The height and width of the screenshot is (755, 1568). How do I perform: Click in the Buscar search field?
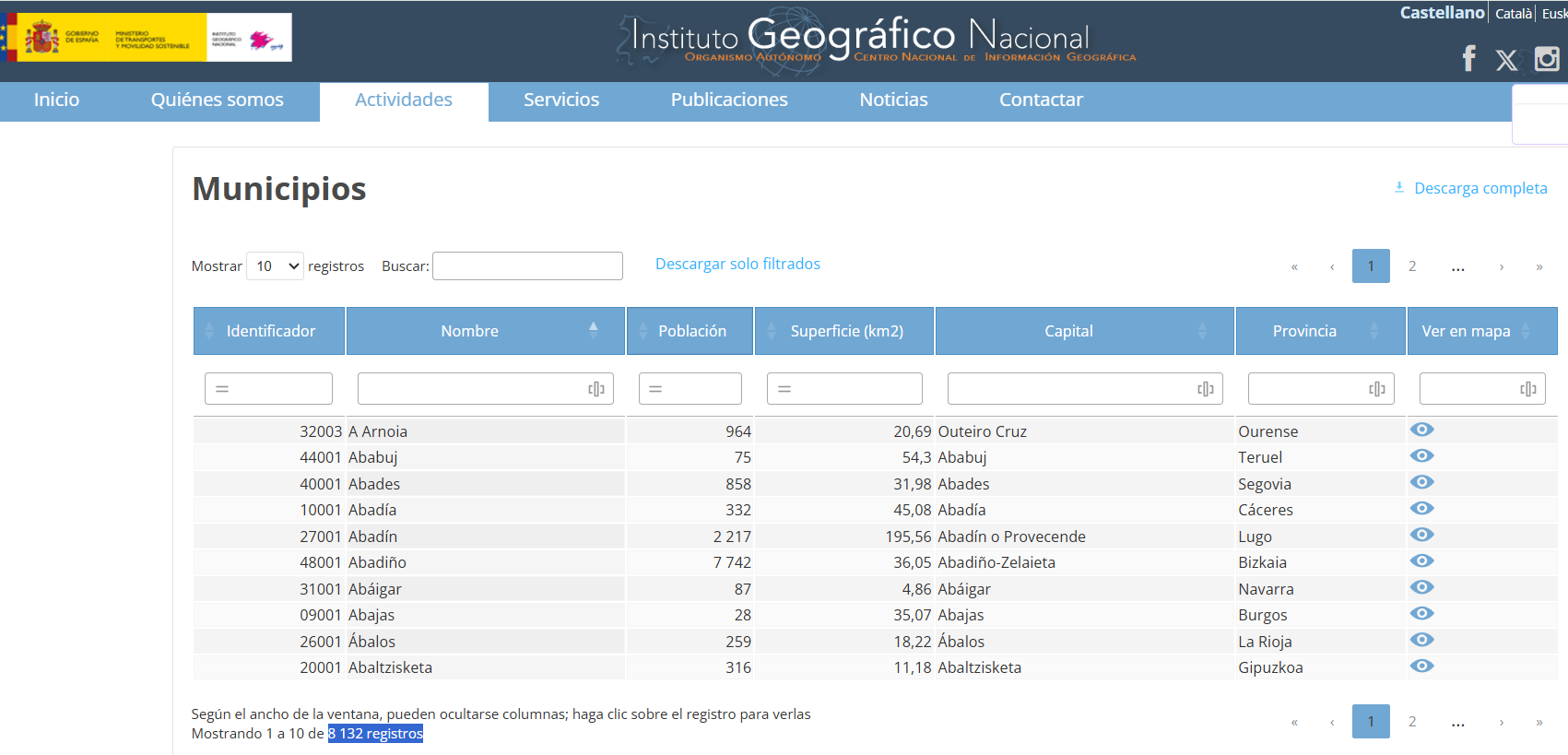pyautogui.click(x=527, y=266)
